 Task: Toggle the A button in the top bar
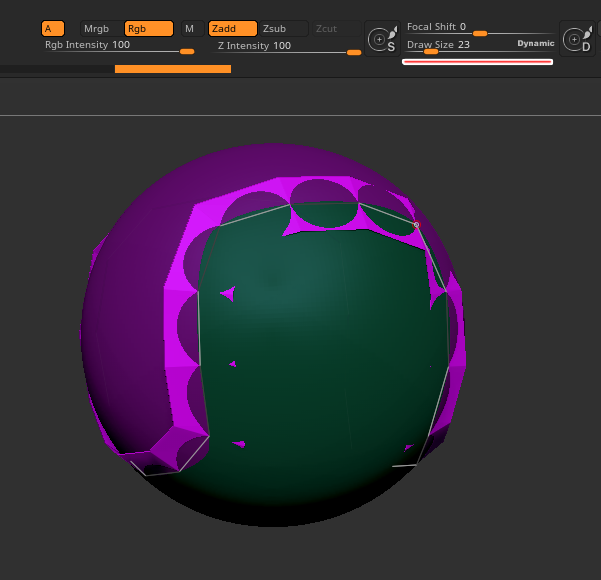(52, 29)
